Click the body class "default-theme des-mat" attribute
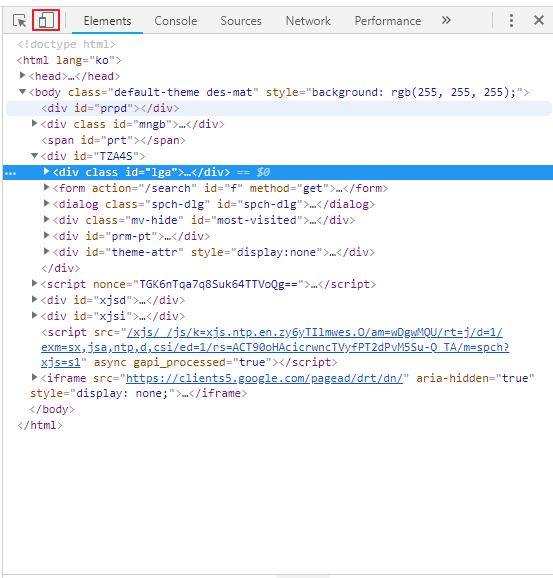 (163, 92)
